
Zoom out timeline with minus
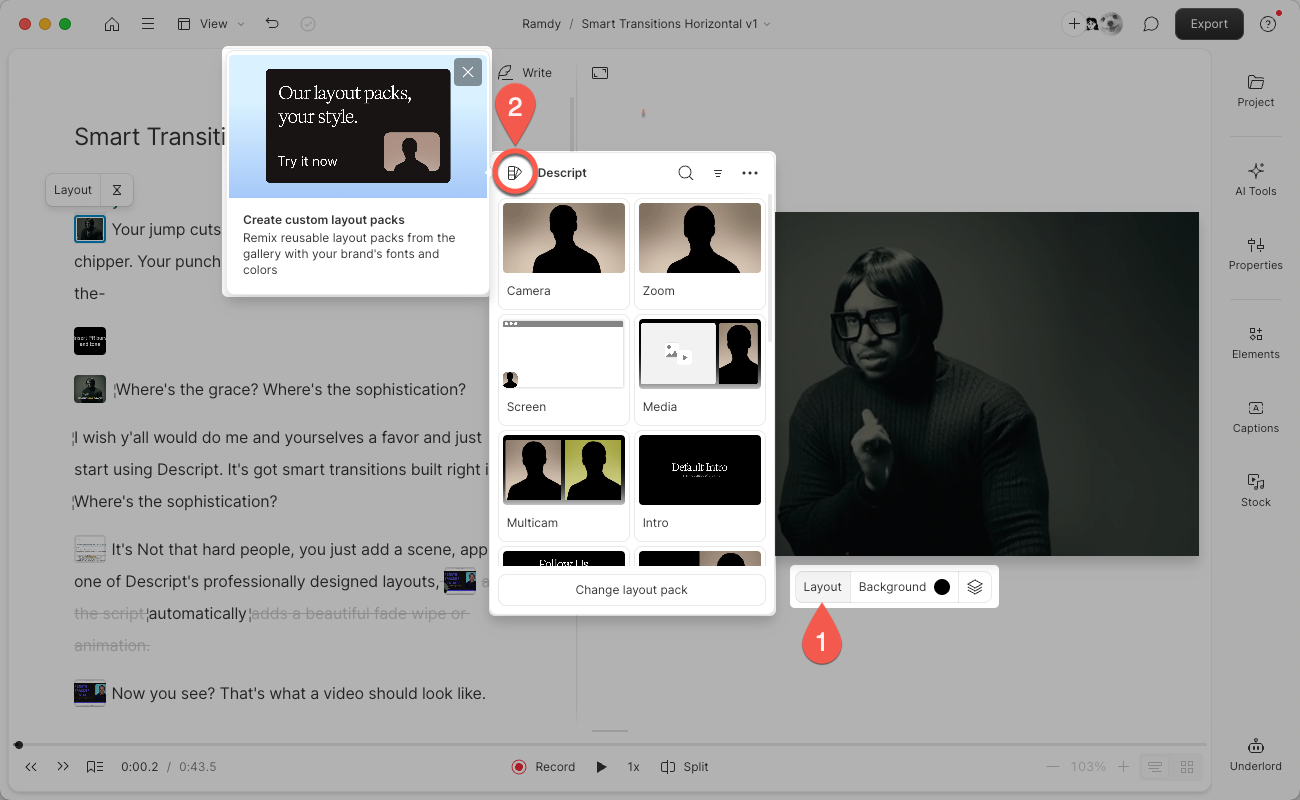1052,767
